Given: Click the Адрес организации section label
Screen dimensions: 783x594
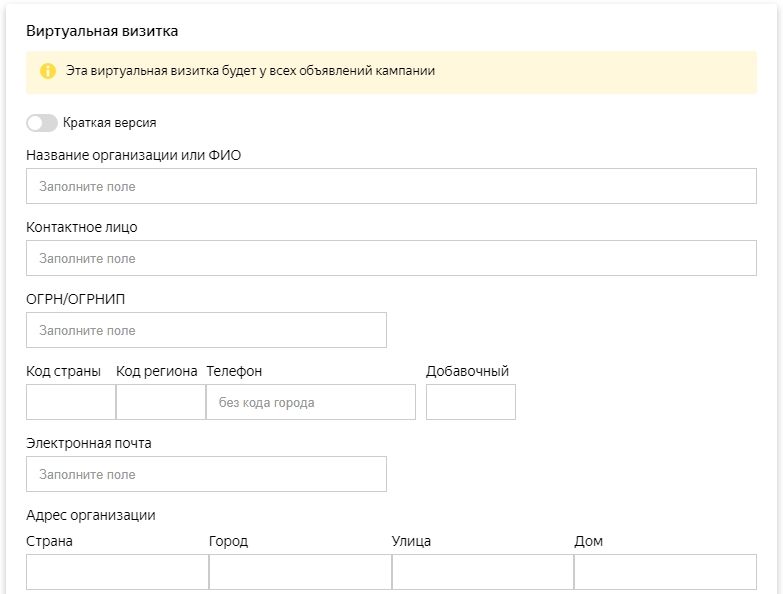Looking at the screenshot, I should (x=91, y=515).
